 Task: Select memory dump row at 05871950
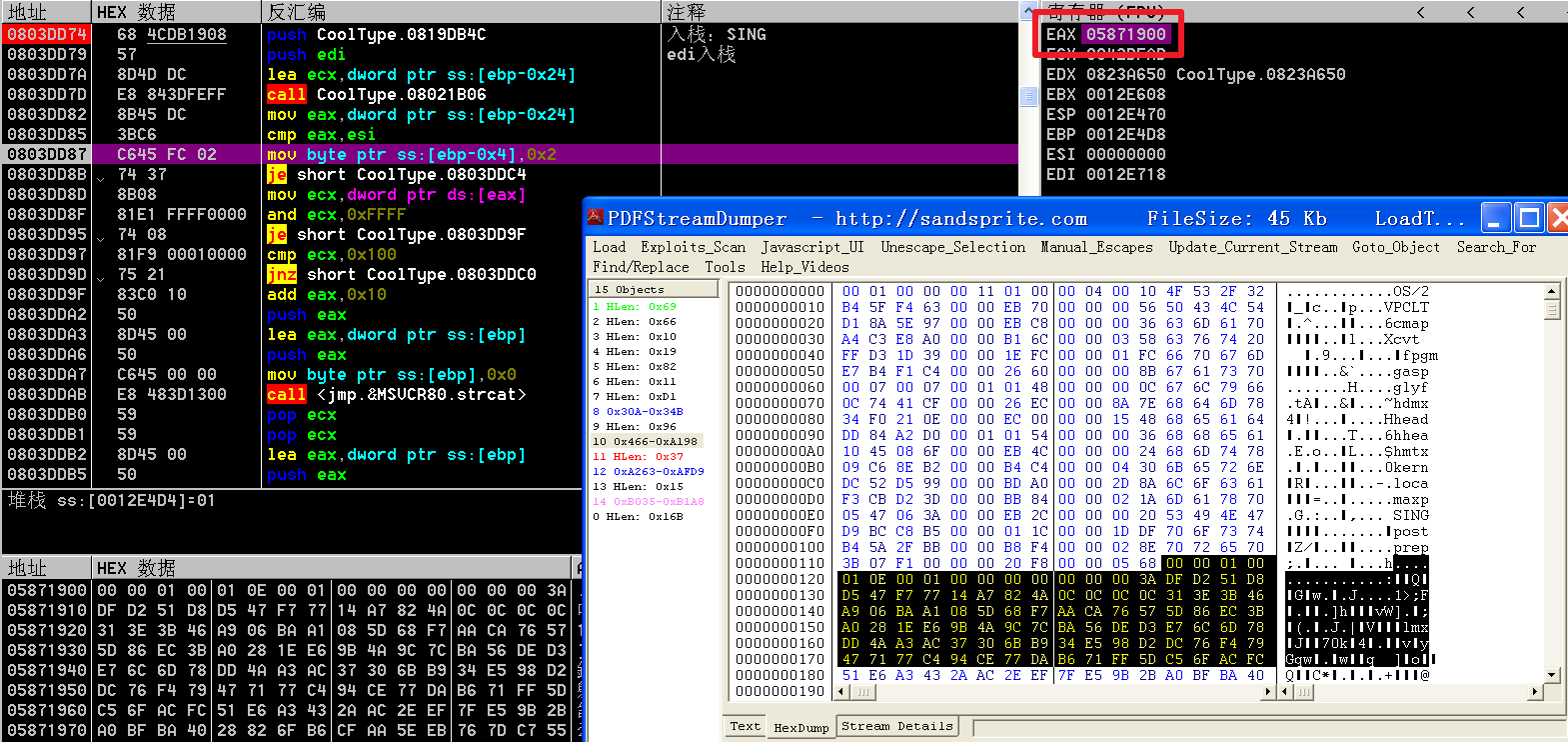click(x=288, y=690)
